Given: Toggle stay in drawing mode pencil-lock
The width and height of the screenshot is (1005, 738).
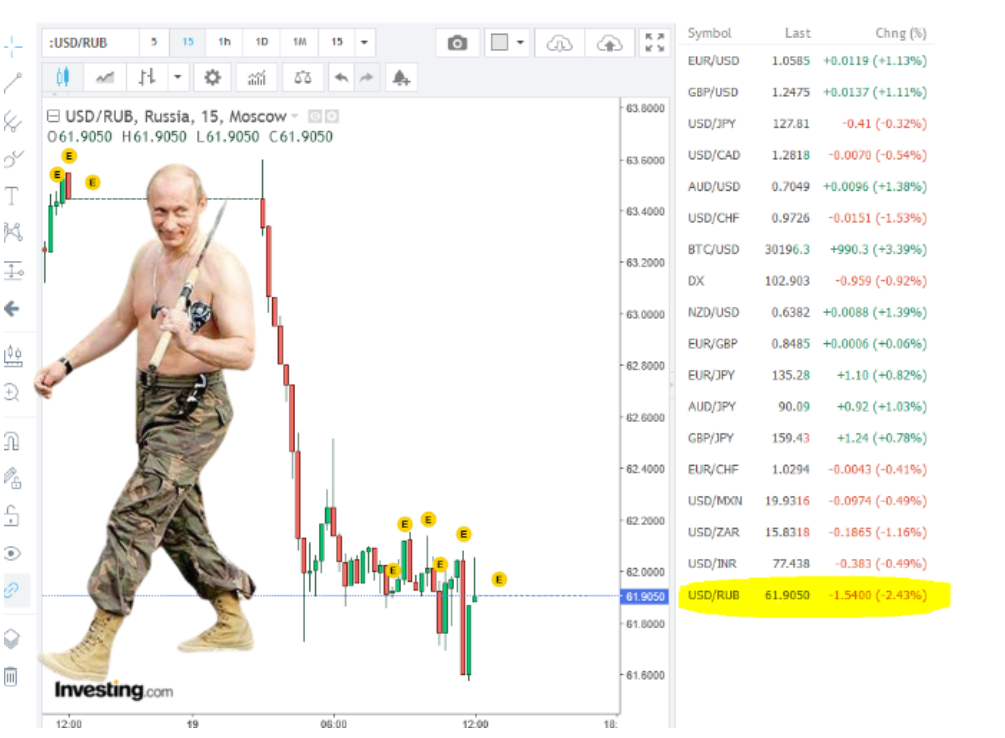Looking at the screenshot, I should pos(13,478).
